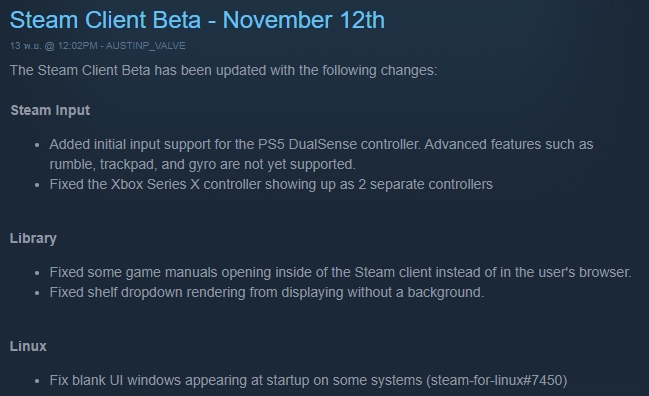
Task: Open the Steam Client Beta November 12th title
Action: (197, 20)
